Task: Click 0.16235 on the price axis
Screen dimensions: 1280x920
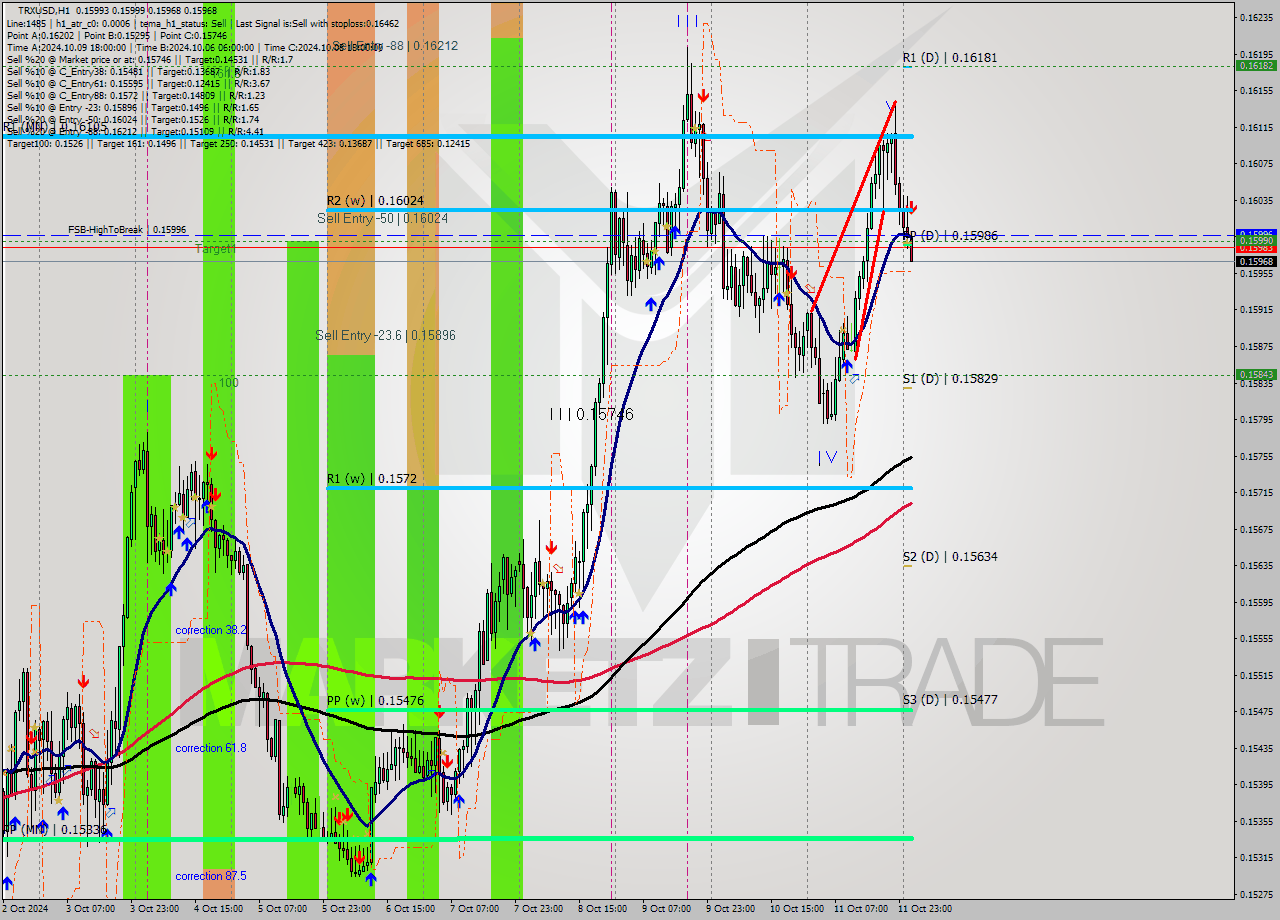Action: point(1255,18)
